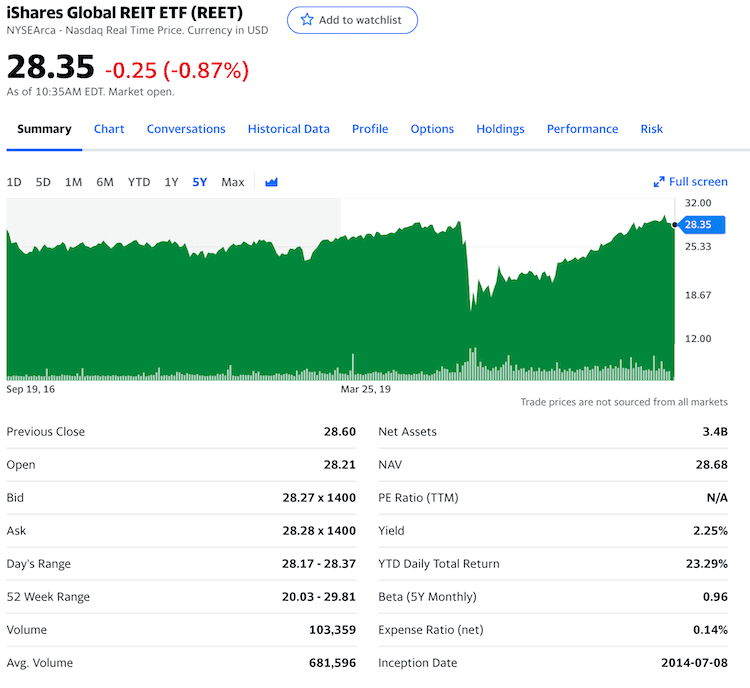The height and width of the screenshot is (688, 750).
Task: Select the 5Y chart range
Action: coord(199,182)
